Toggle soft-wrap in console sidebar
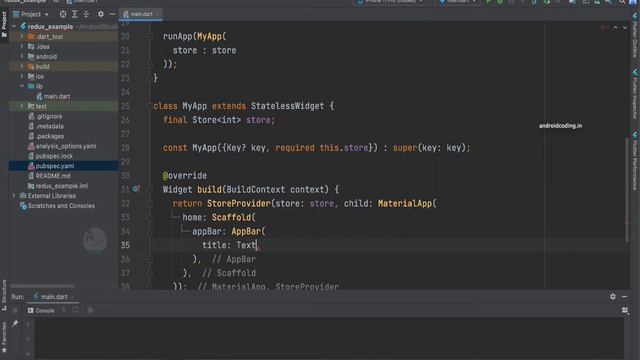This screenshot has width=640, height=360. [28, 353]
